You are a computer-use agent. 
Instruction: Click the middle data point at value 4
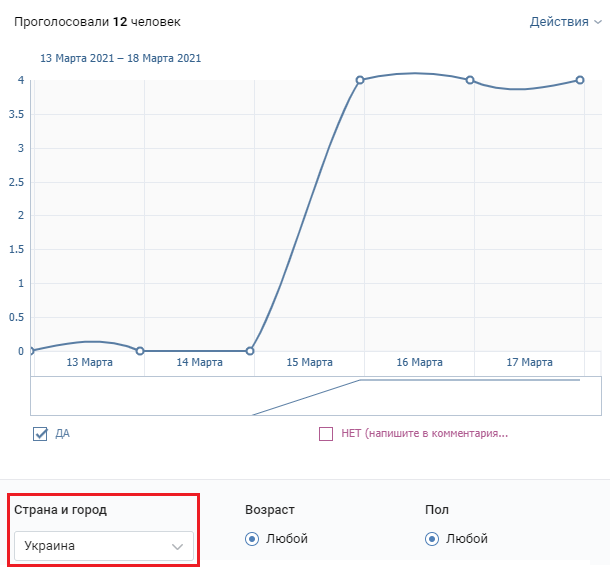[x=470, y=80]
